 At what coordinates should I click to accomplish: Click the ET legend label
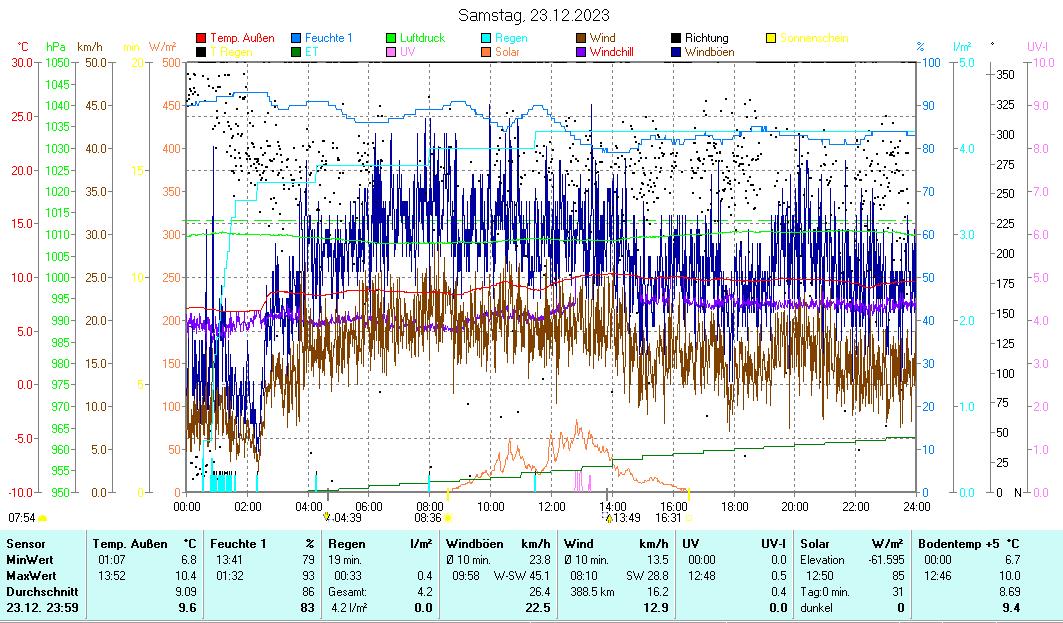click(x=312, y=51)
